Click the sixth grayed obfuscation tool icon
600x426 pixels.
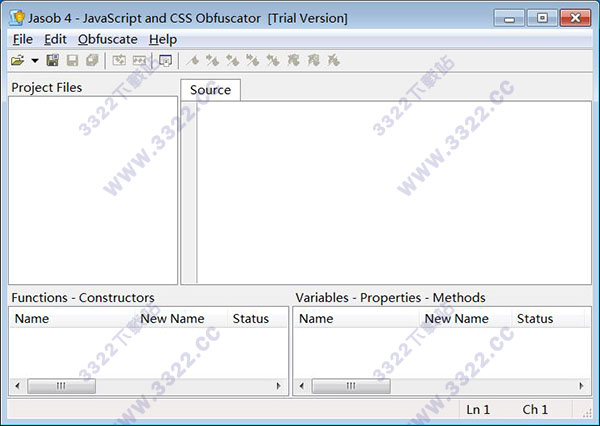point(293,60)
